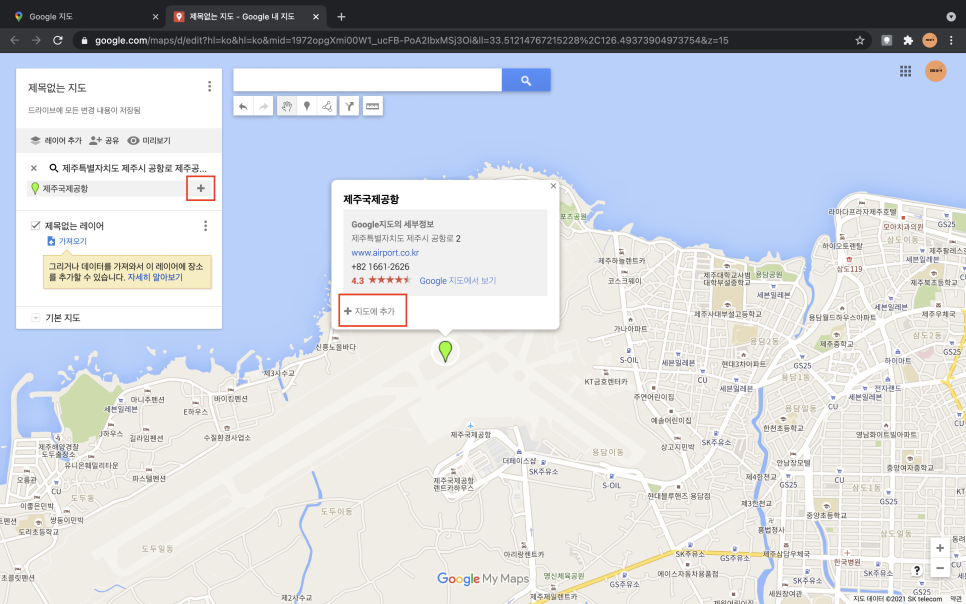Click the 제목없는 레이어 layer name
Image resolution: width=966 pixels, height=604 pixels.
[x=75, y=226]
